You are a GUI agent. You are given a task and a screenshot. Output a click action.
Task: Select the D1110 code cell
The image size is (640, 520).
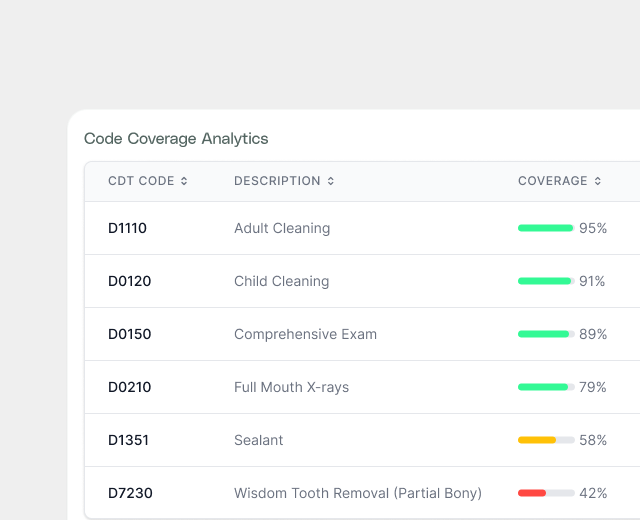(x=127, y=228)
